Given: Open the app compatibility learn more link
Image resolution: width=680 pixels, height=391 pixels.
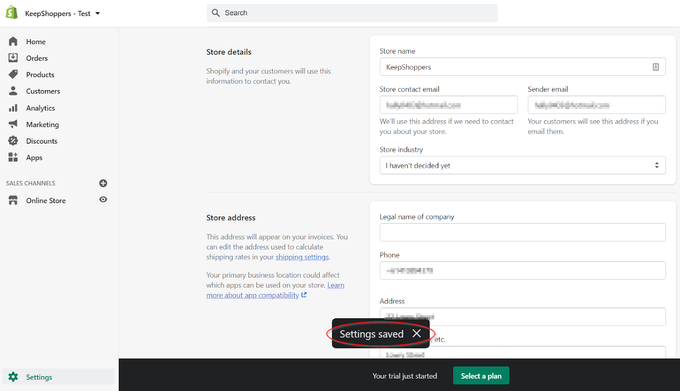Looking at the screenshot, I should (275, 290).
